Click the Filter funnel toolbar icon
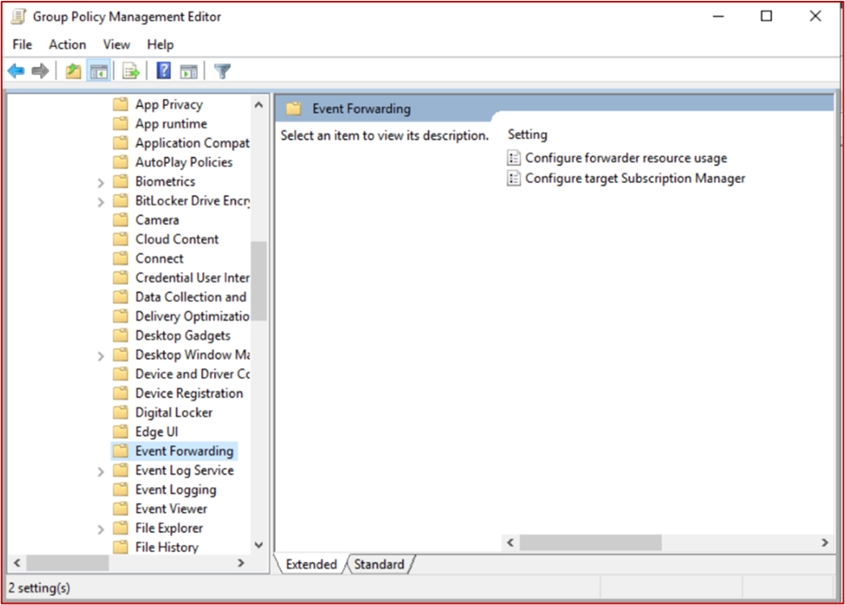The image size is (845, 605). 222,71
